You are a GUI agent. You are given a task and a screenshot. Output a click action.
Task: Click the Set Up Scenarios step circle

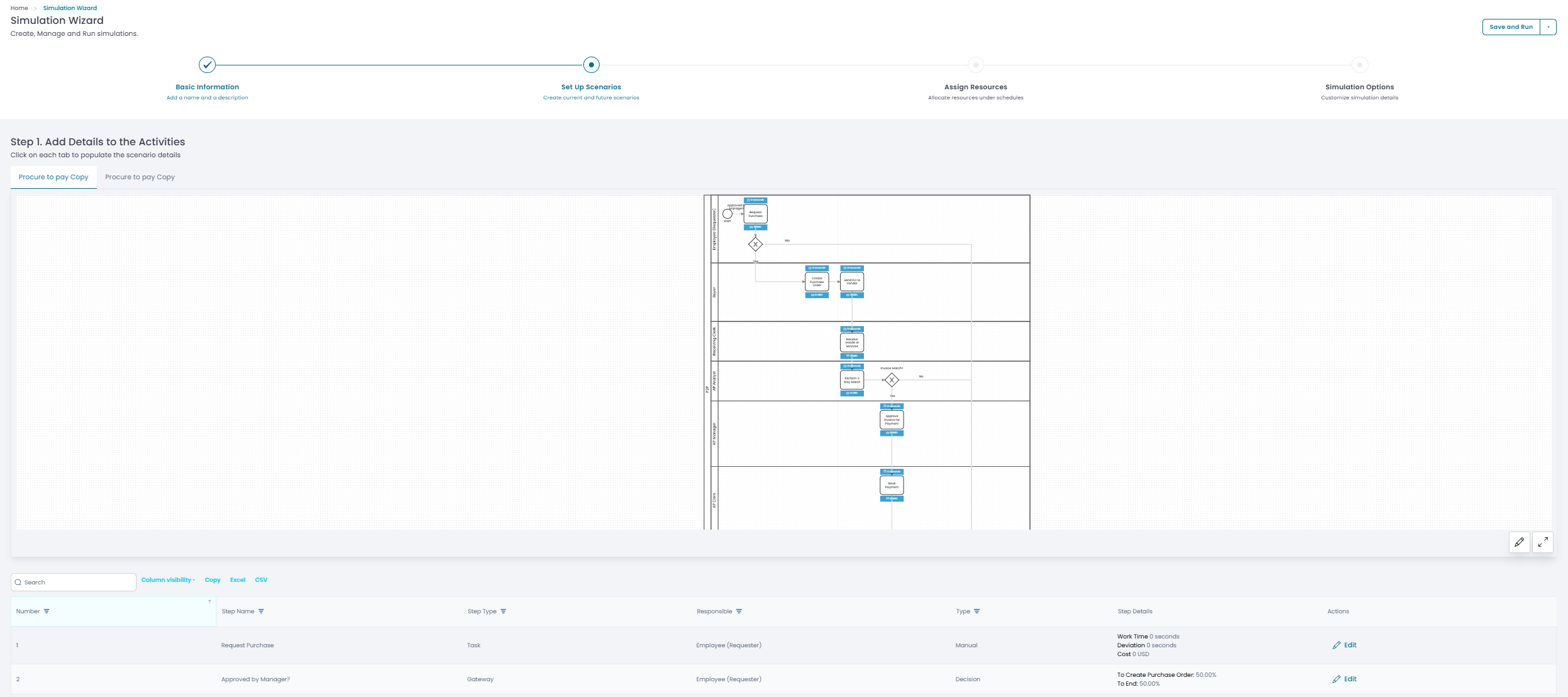[x=591, y=65]
